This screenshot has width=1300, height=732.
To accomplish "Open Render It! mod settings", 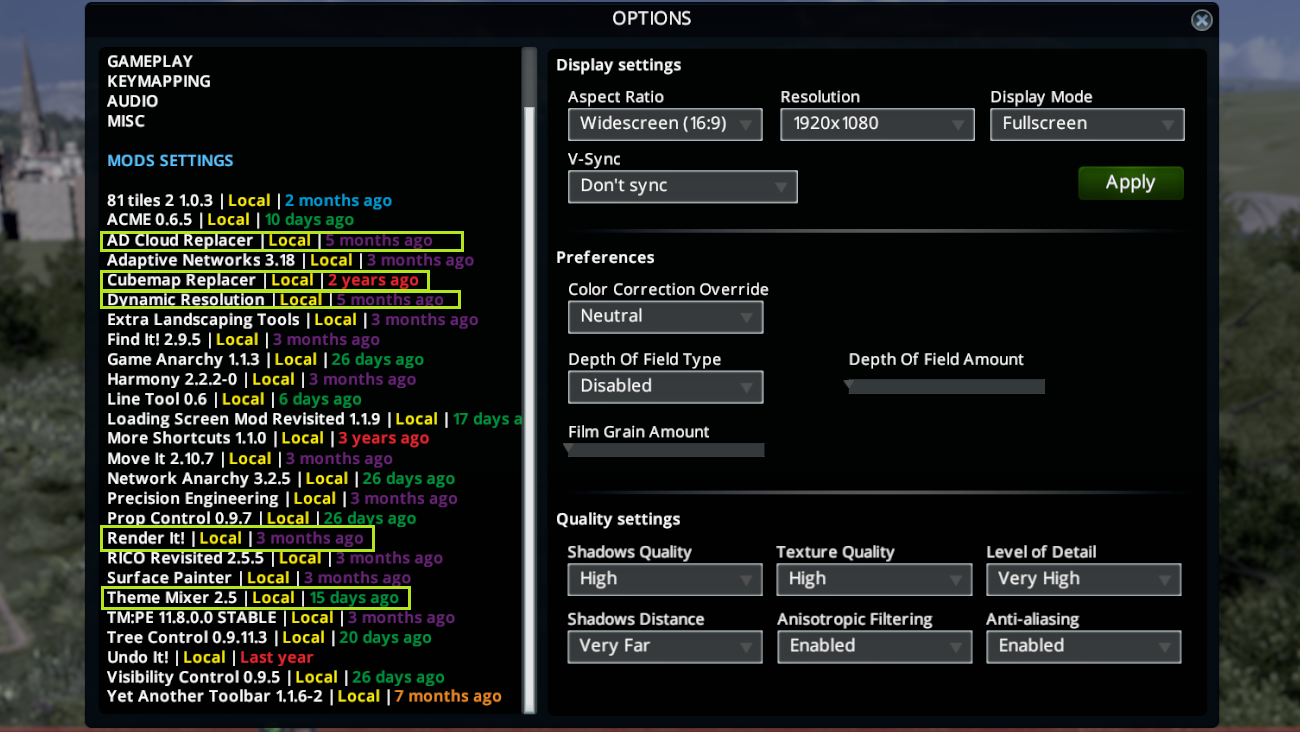I will point(238,539).
